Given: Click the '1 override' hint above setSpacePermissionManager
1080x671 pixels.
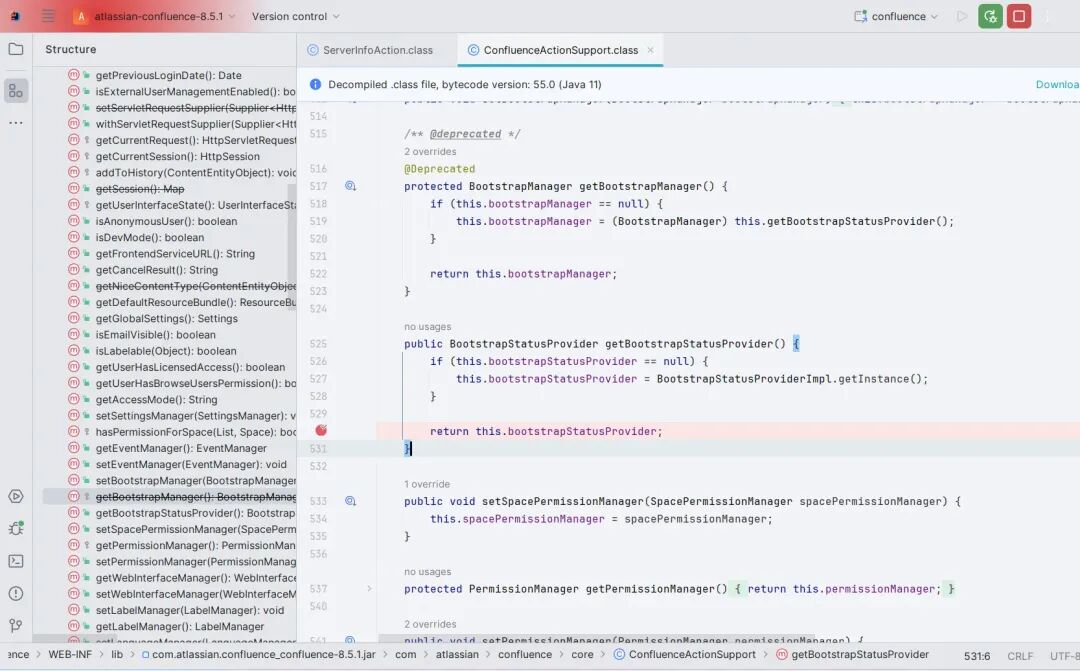Looking at the screenshot, I should click(427, 484).
